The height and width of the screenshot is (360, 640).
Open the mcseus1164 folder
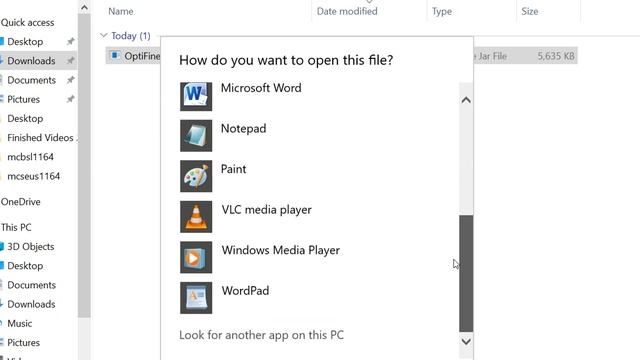coord(33,176)
